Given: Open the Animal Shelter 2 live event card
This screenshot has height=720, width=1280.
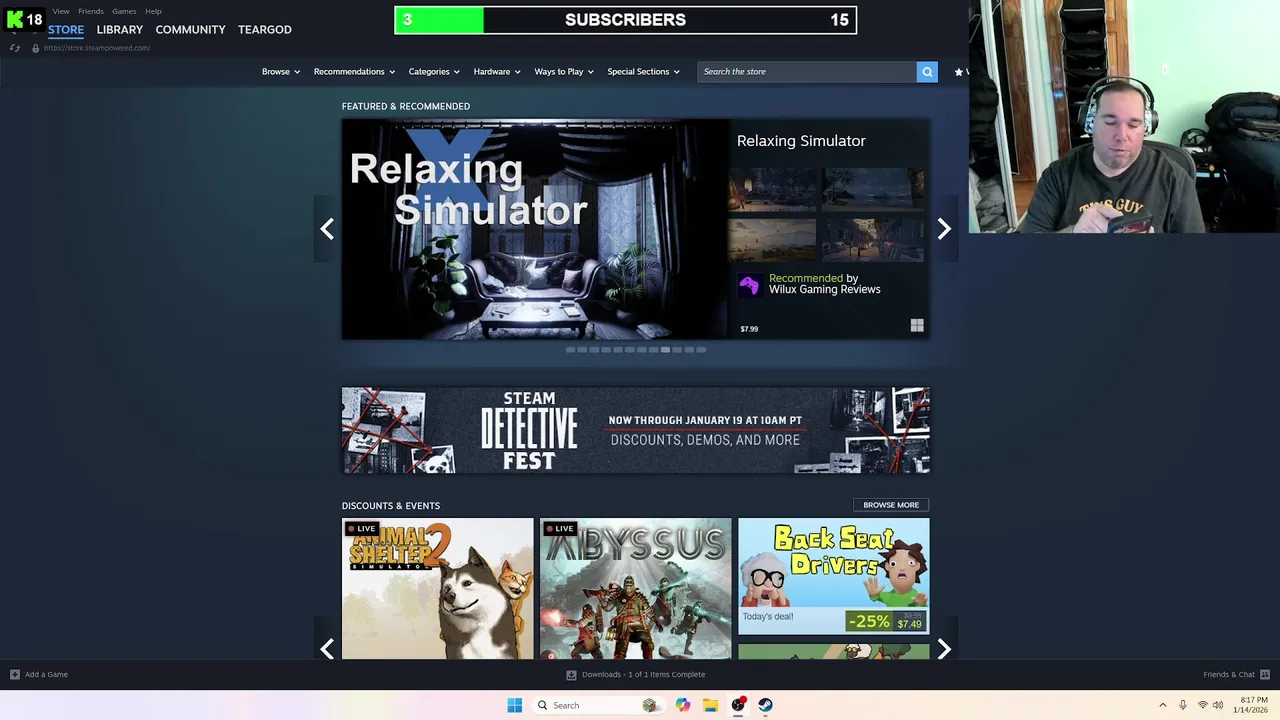Looking at the screenshot, I should coord(438,588).
